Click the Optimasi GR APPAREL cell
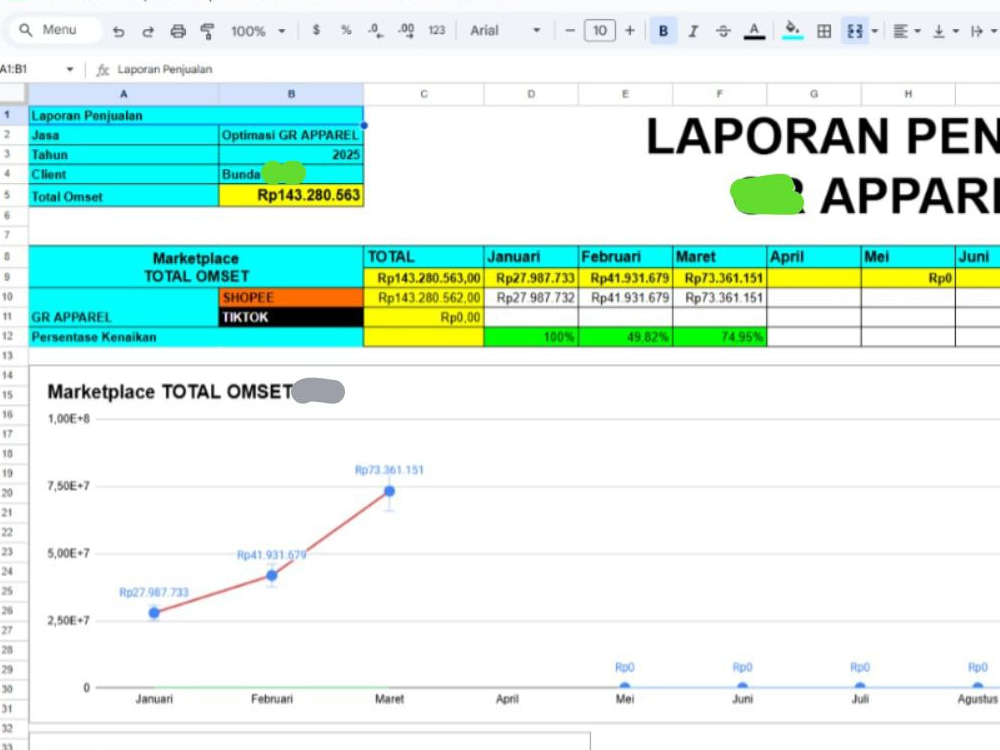 291,135
